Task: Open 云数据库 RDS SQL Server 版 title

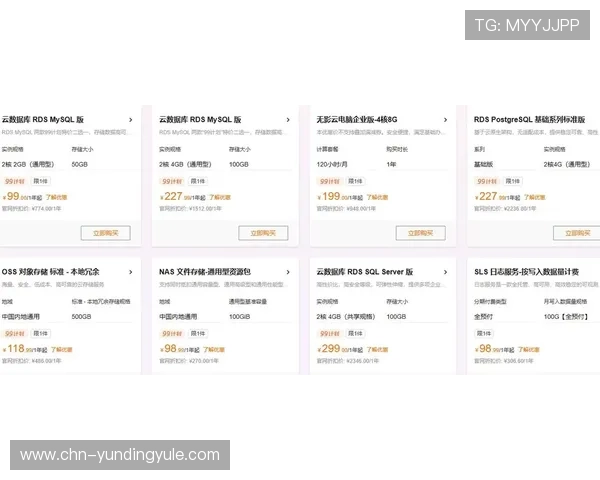Action: 365,272
